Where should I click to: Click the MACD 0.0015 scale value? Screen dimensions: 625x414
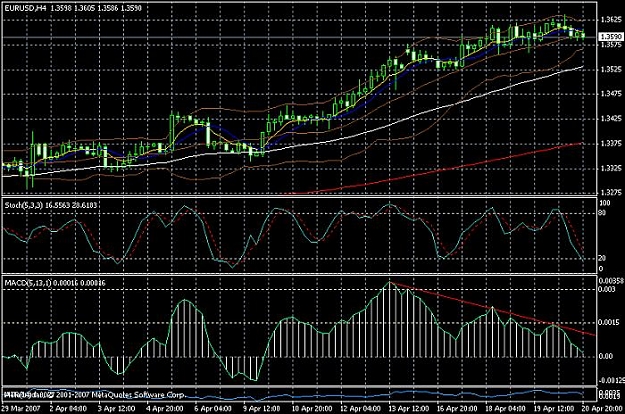pyautogui.click(x=607, y=322)
